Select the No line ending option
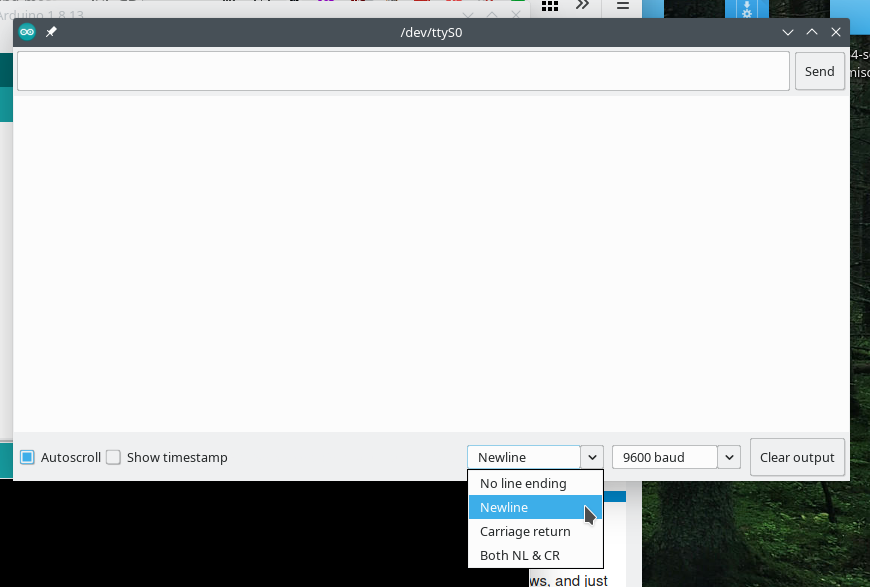Screen dimensions: 870x587 tap(535, 483)
